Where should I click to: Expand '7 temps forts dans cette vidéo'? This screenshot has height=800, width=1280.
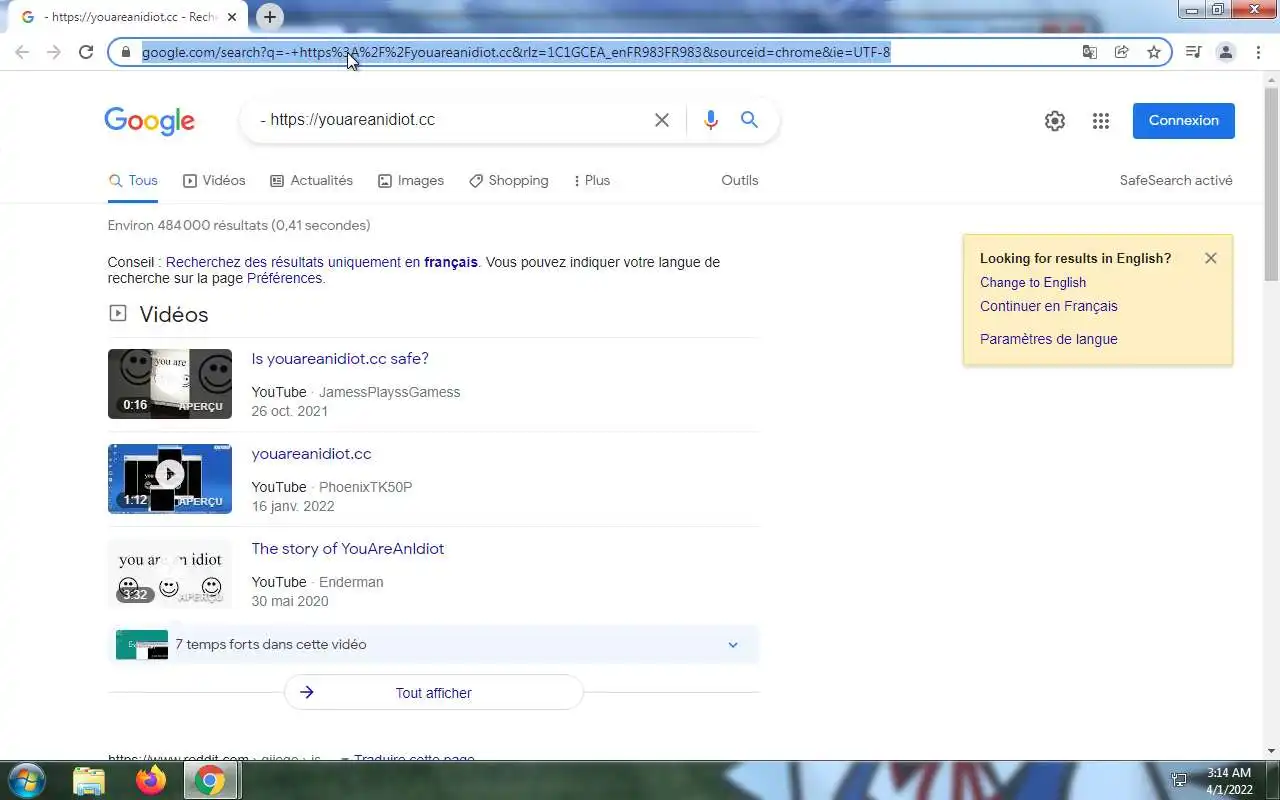pyautogui.click(x=433, y=645)
